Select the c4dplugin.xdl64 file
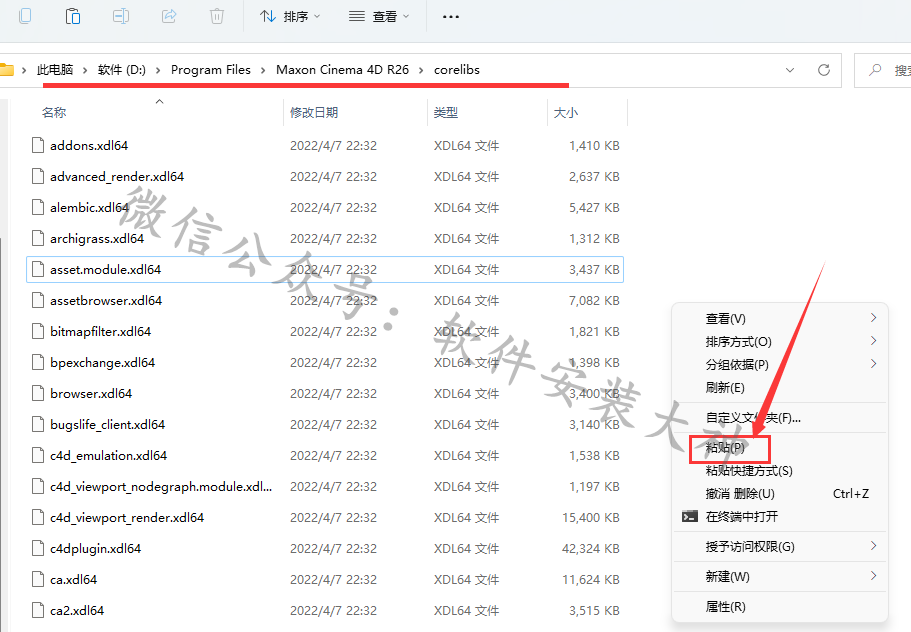This screenshot has height=632, width=911. [x=95, y=549]
